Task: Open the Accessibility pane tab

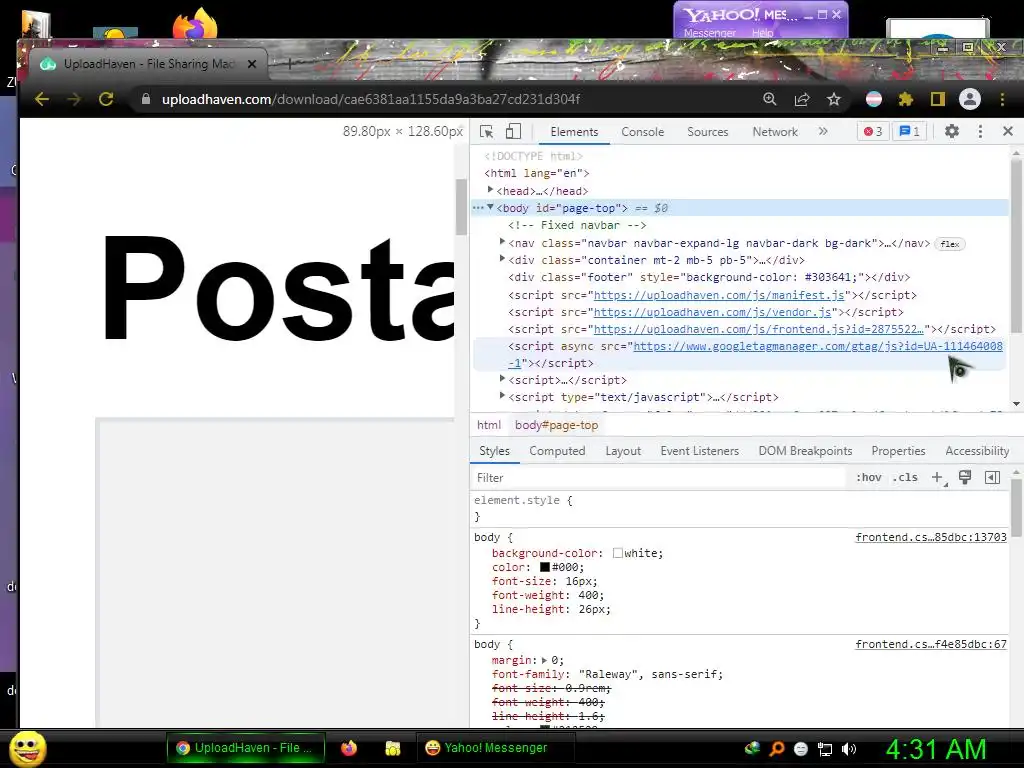Action: (x=977, y=451)
